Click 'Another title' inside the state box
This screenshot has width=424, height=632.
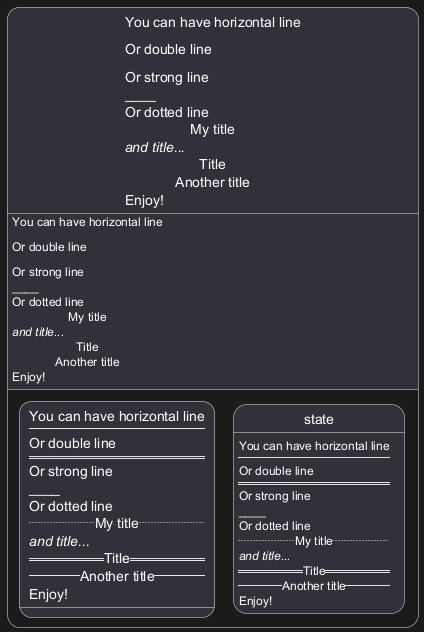314,586
